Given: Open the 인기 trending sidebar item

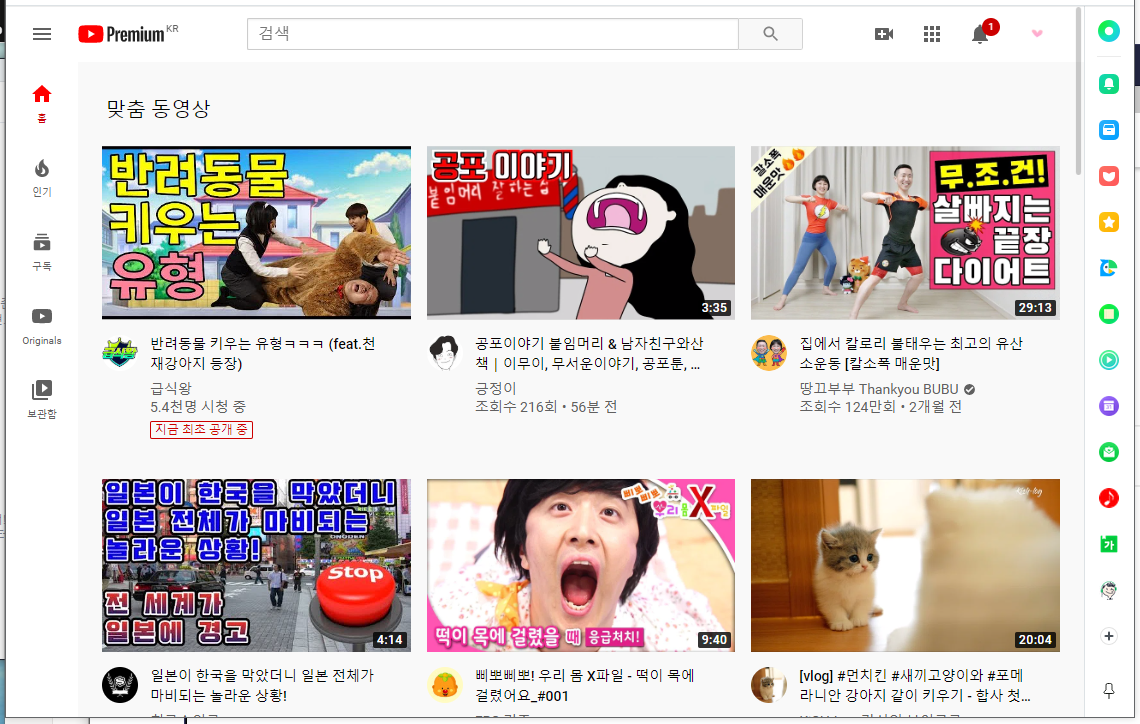Looking at the screenshot, I should coord(42,178).
